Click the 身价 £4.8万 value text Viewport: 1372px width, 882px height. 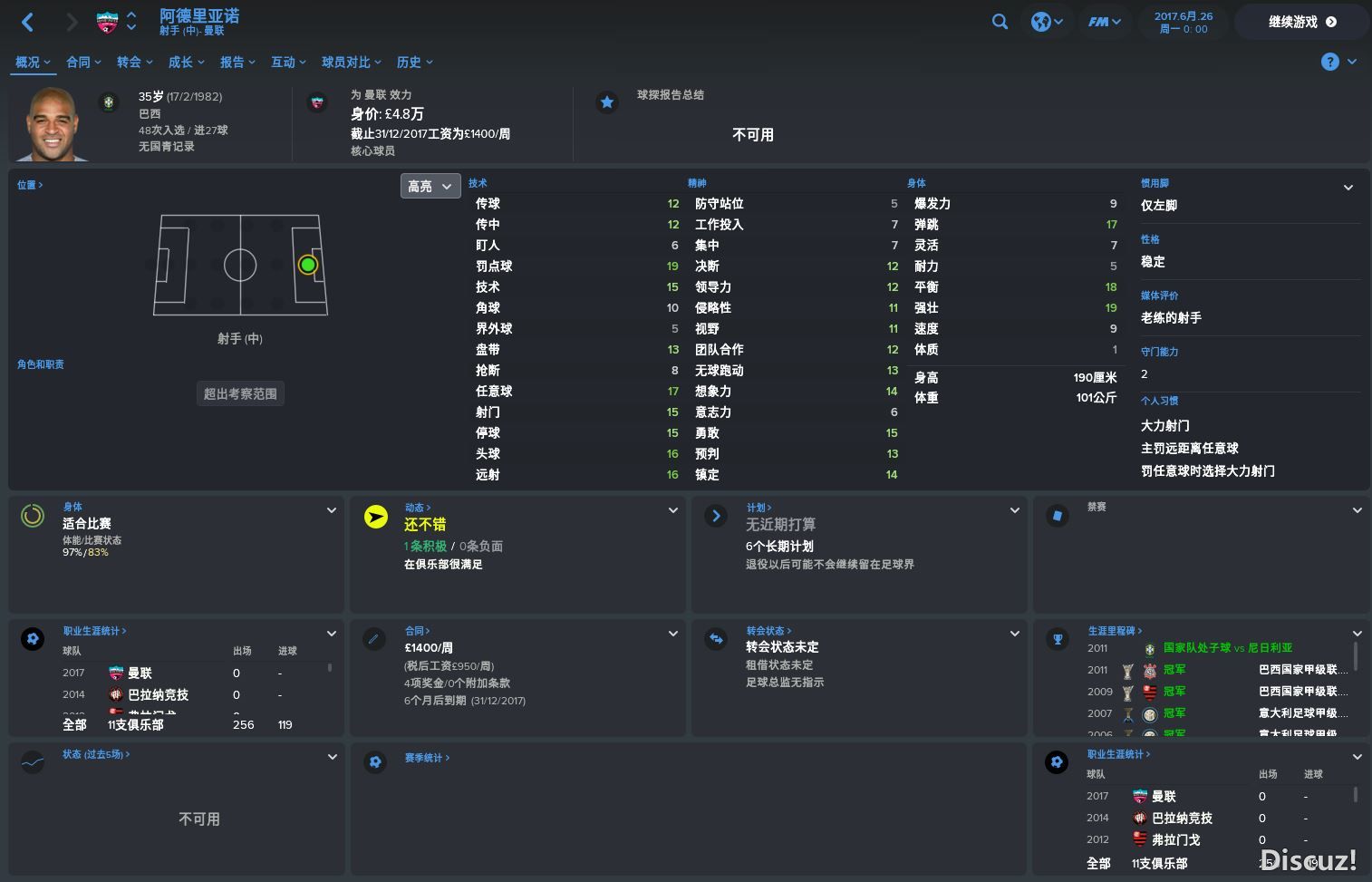tap(387, 114)
